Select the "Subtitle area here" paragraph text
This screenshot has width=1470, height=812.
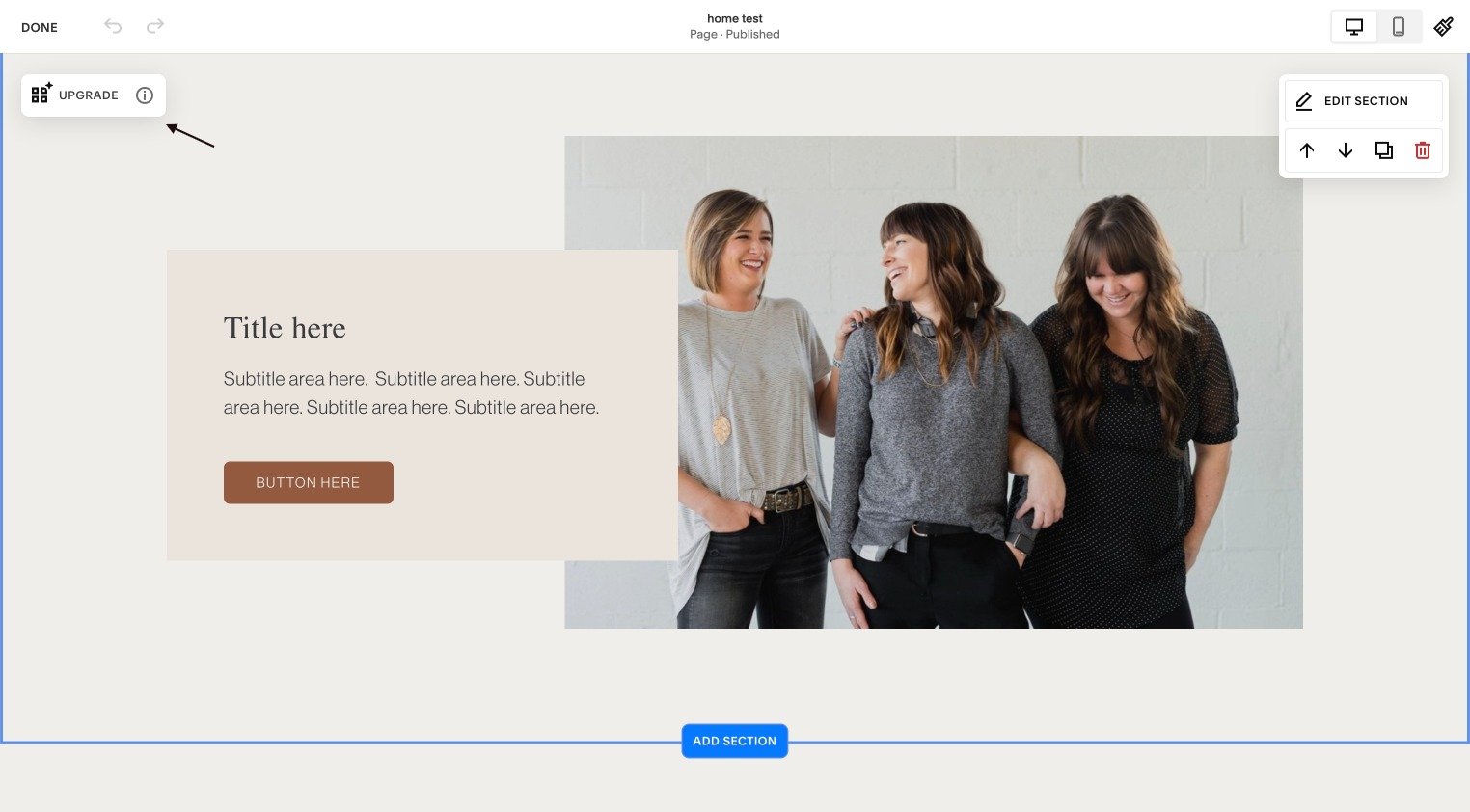[x=411, y=393]
